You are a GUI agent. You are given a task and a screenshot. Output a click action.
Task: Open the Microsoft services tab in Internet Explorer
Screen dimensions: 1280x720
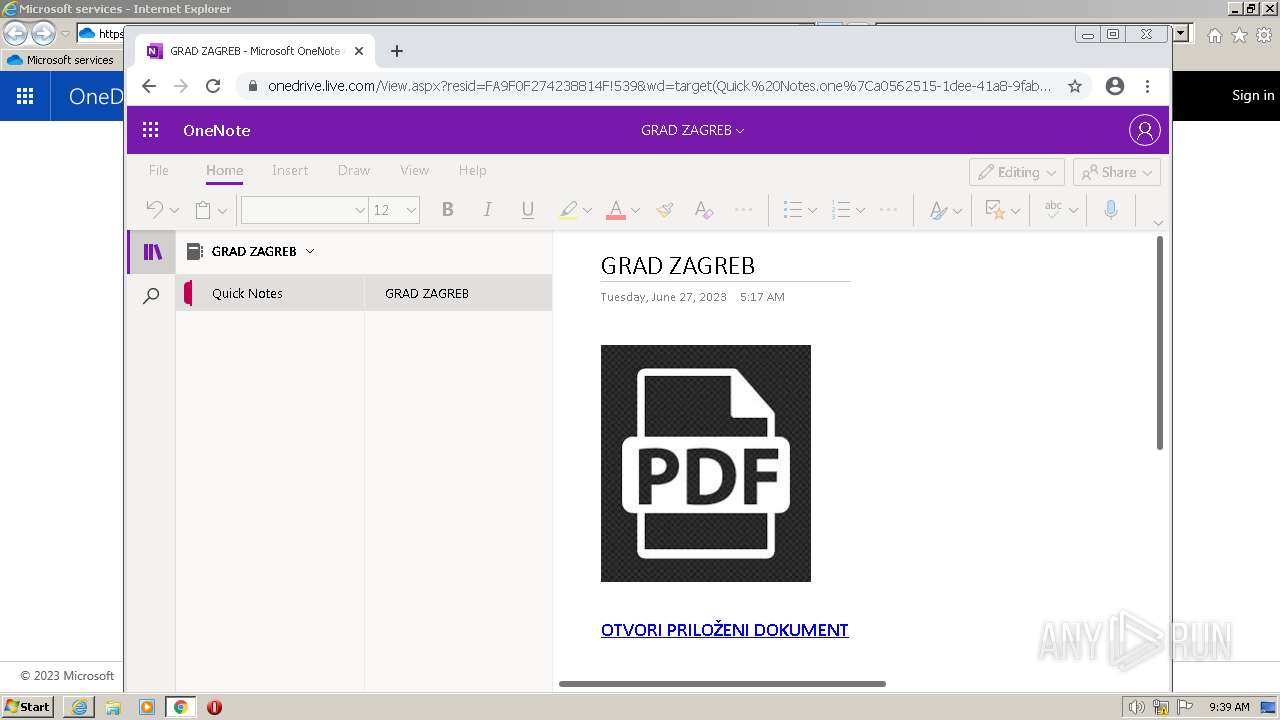coord(62,60)
